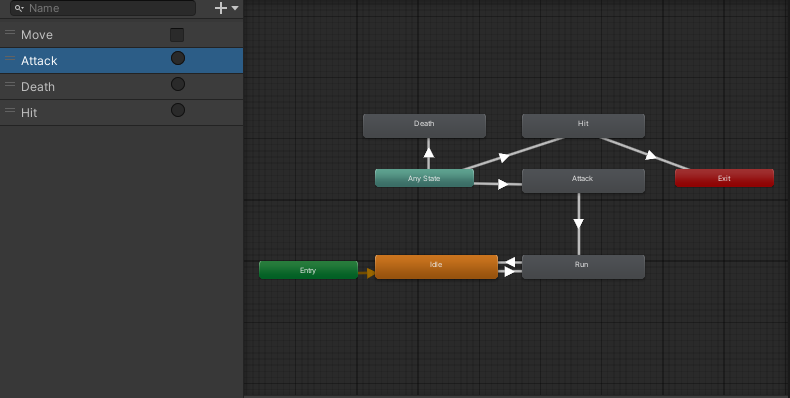Select transition arrow from Any State to Attack
Screen dimensions: 790x398
tap(503, 184)
